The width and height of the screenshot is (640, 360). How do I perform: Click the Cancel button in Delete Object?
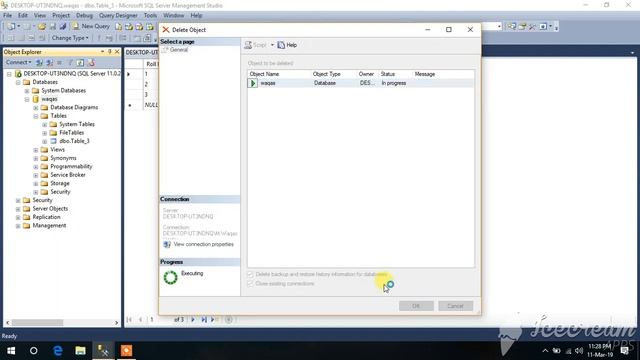click(456, 306)
